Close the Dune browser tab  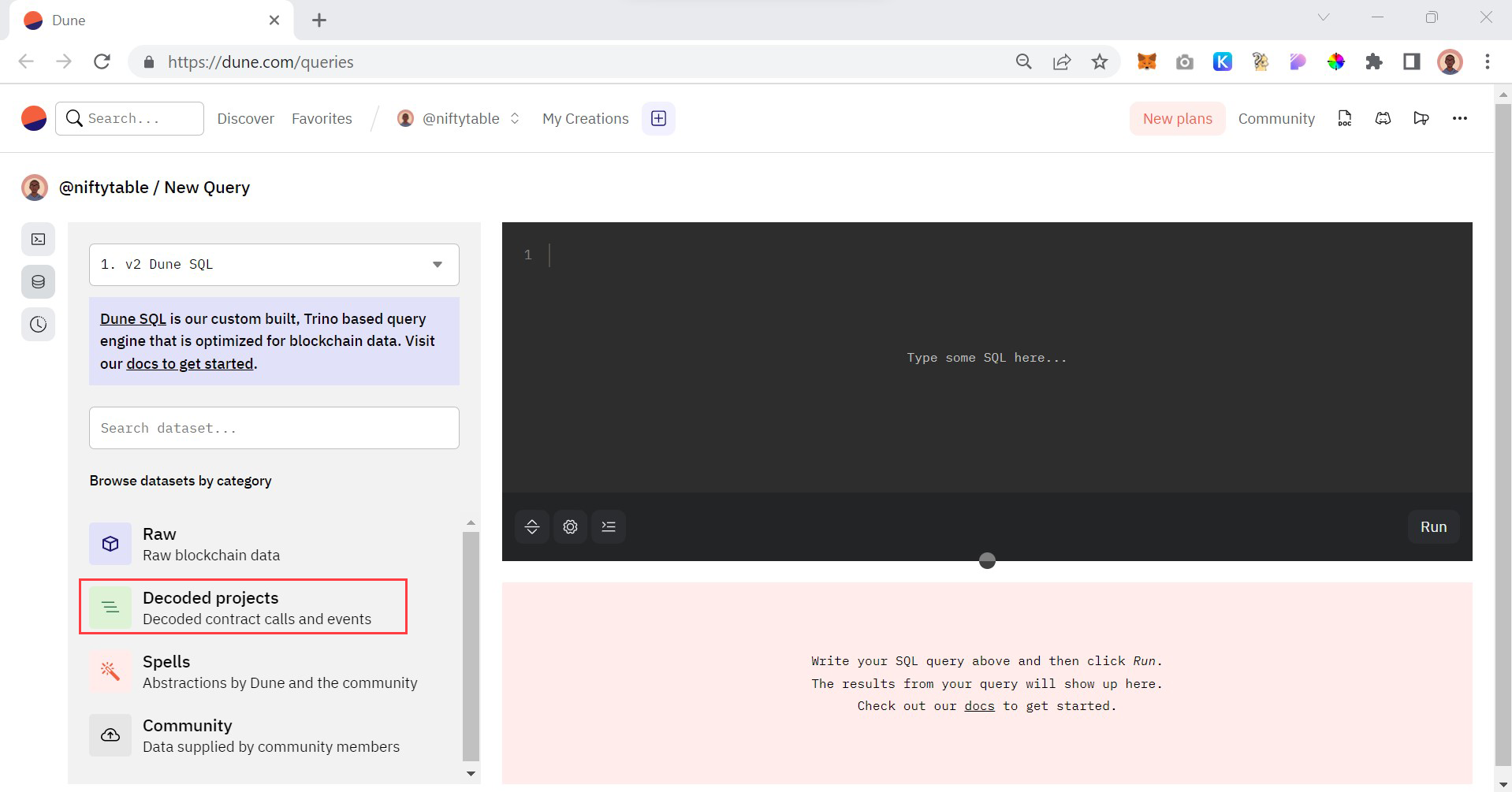274,20
